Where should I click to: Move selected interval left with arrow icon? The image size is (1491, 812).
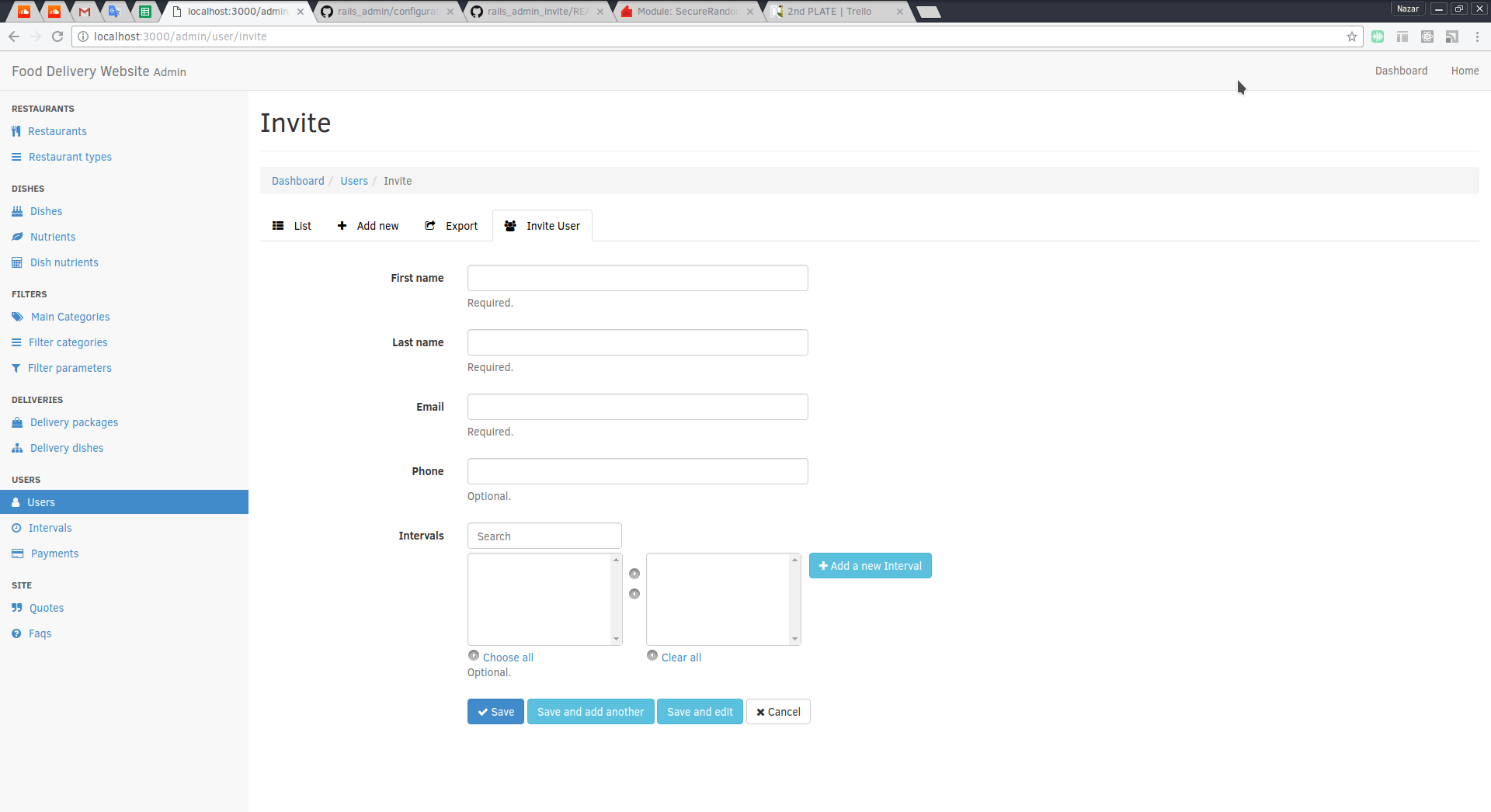click(634, 594)
